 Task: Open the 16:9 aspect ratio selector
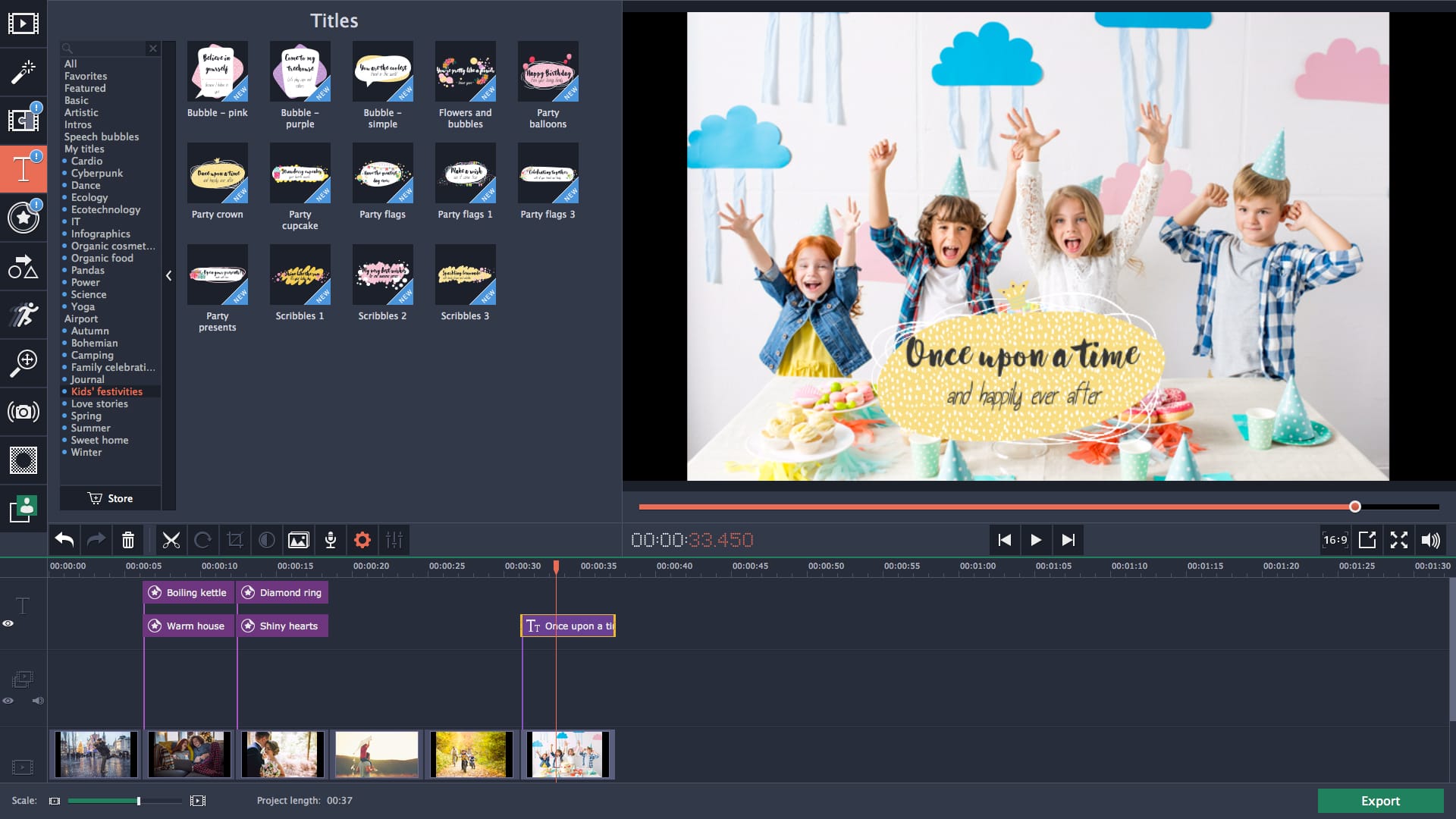[x=1335, y=540]
